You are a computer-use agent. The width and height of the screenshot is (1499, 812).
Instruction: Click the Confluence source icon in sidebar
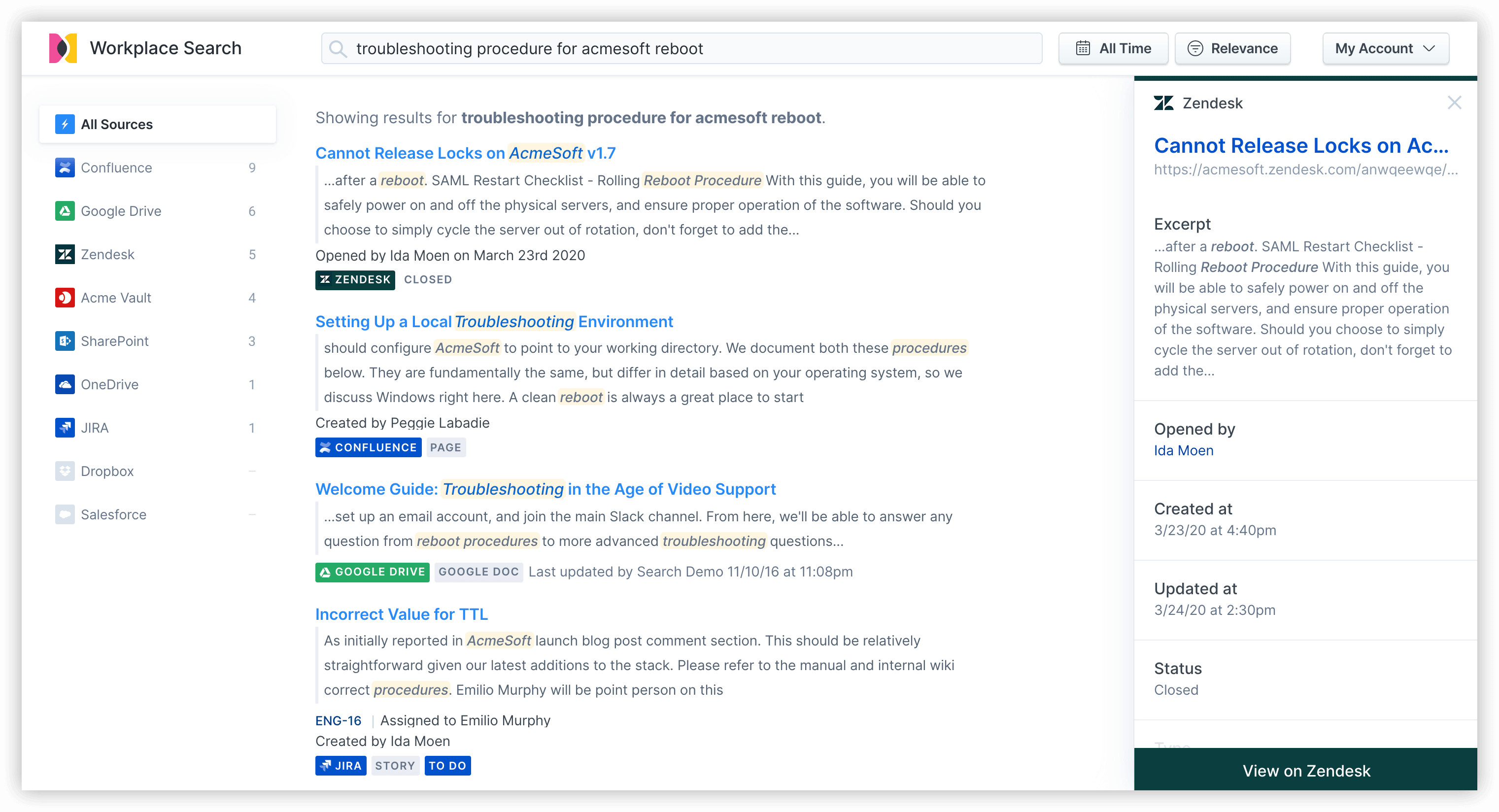[63, 167]
